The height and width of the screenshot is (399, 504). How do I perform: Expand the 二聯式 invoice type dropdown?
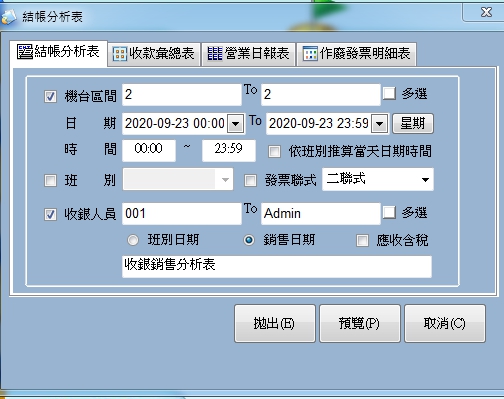click(425, 180)
